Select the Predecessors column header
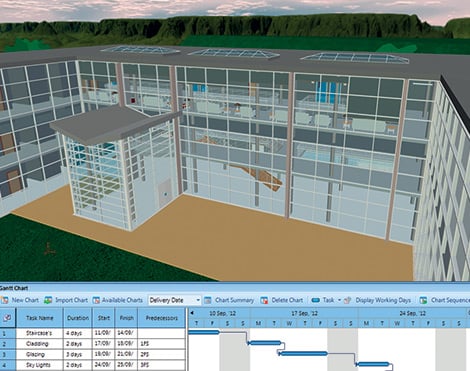Viewport: 470px width, 371px height. (162, 318)
